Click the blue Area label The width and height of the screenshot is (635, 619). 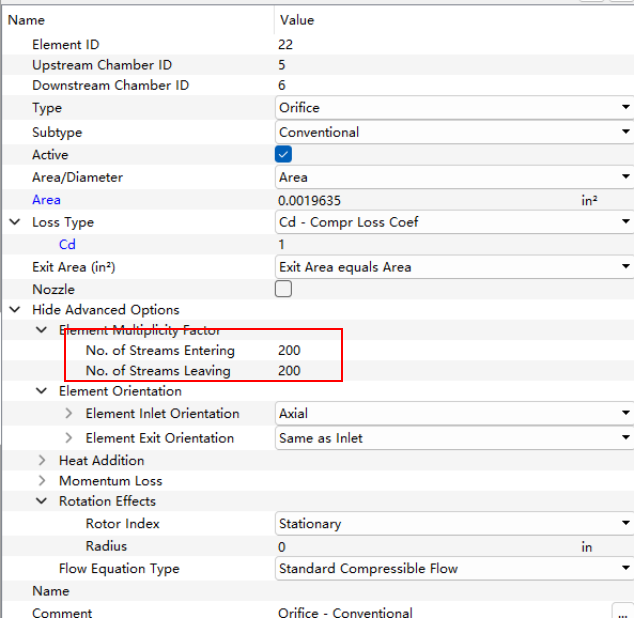click(47, 200)
